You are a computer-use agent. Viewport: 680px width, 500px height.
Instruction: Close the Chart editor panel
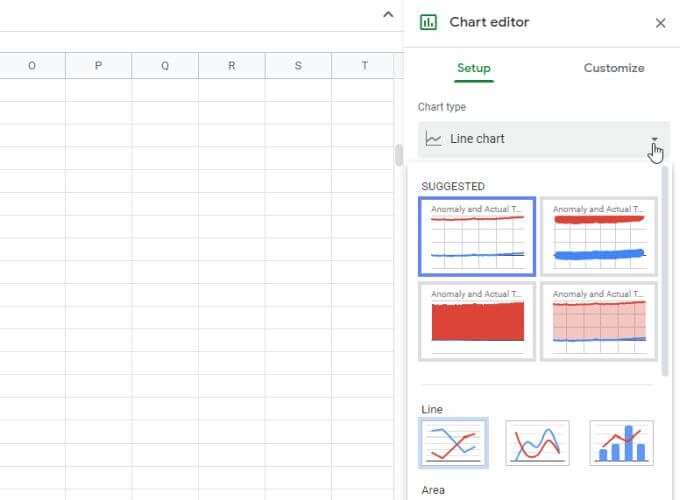tap(660, 23)
